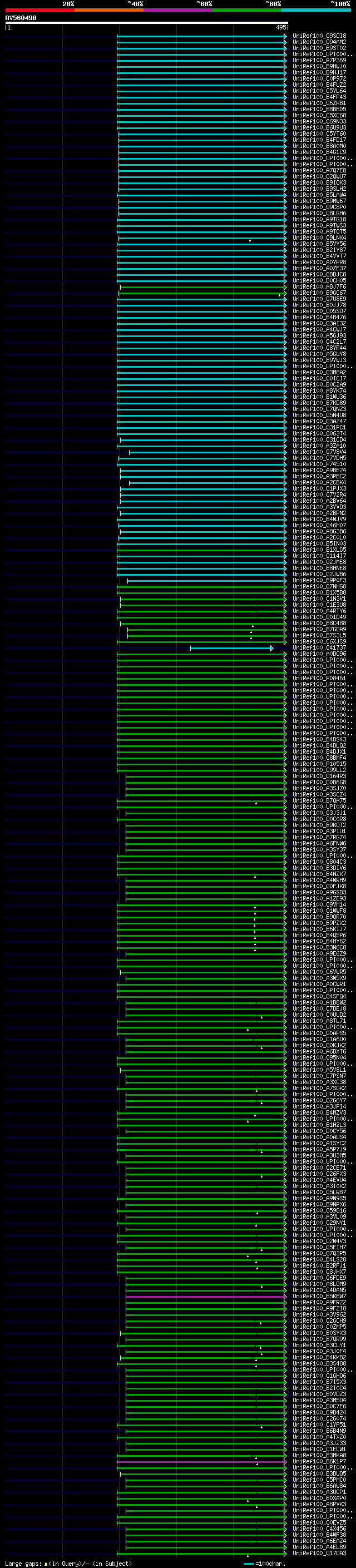356x1568 pixels.
Task: Select UniRef100_A9E6Z9 label
Action: 319,954
